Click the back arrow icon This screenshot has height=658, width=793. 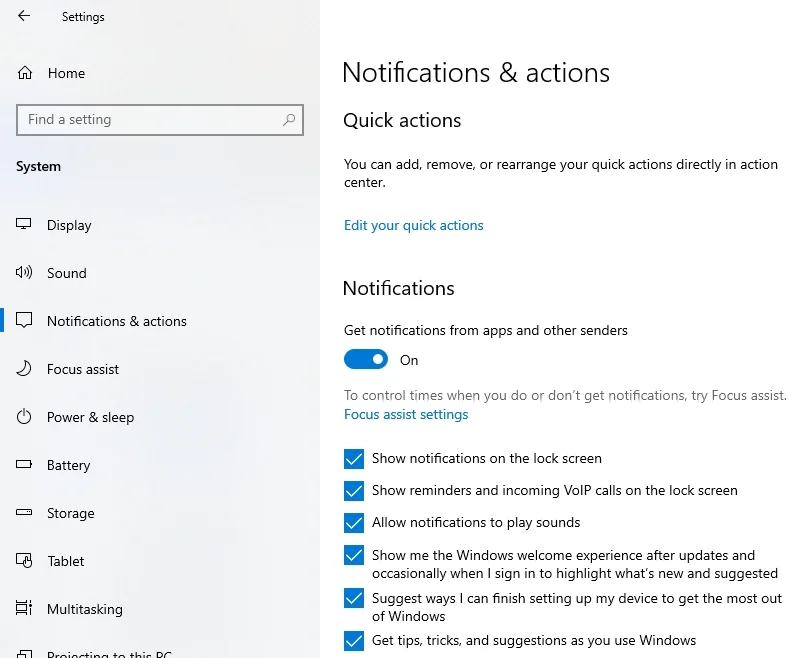pos(24,16)
